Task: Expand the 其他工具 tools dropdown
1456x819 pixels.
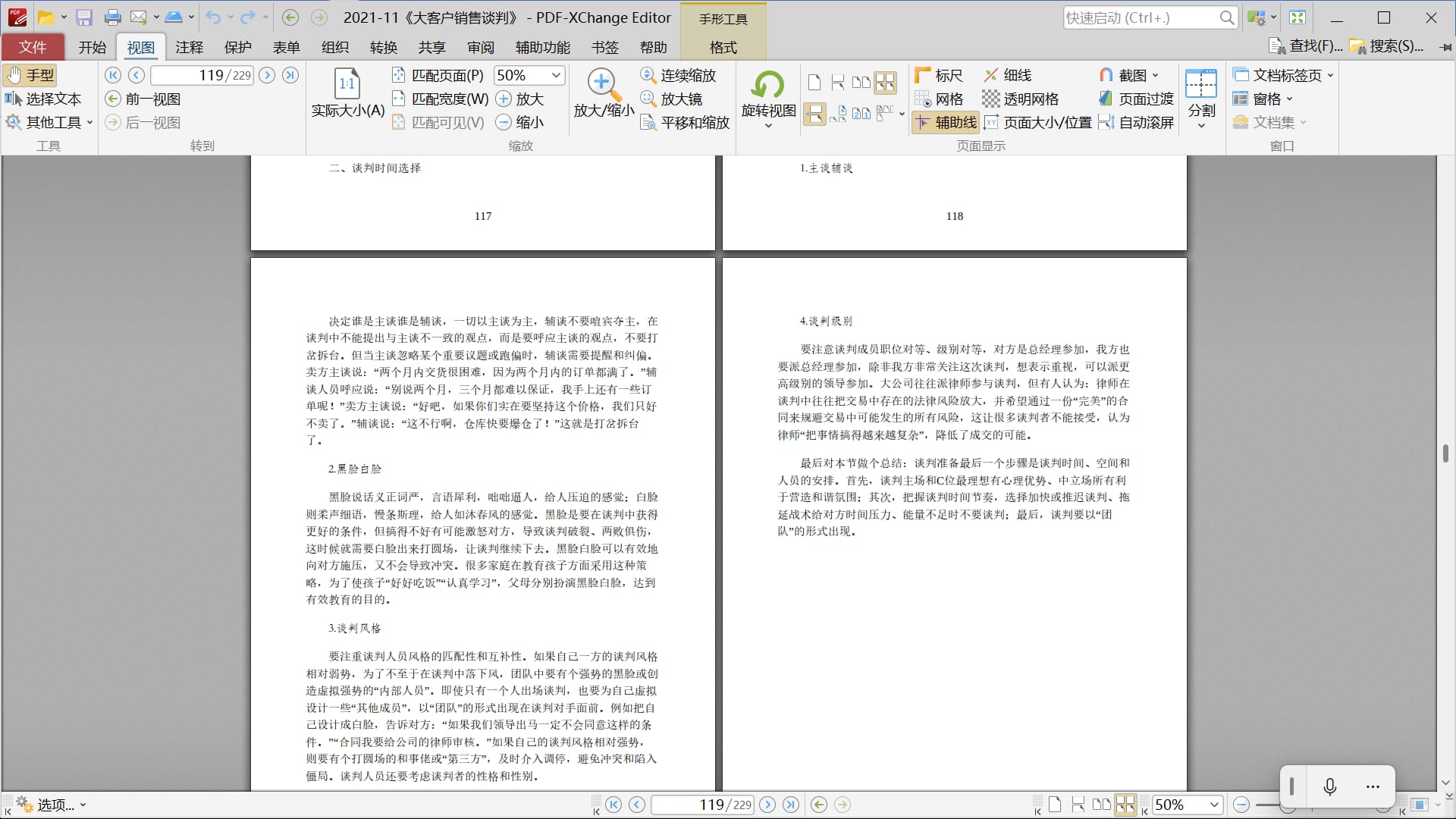Action: click(x=89, y=122)
